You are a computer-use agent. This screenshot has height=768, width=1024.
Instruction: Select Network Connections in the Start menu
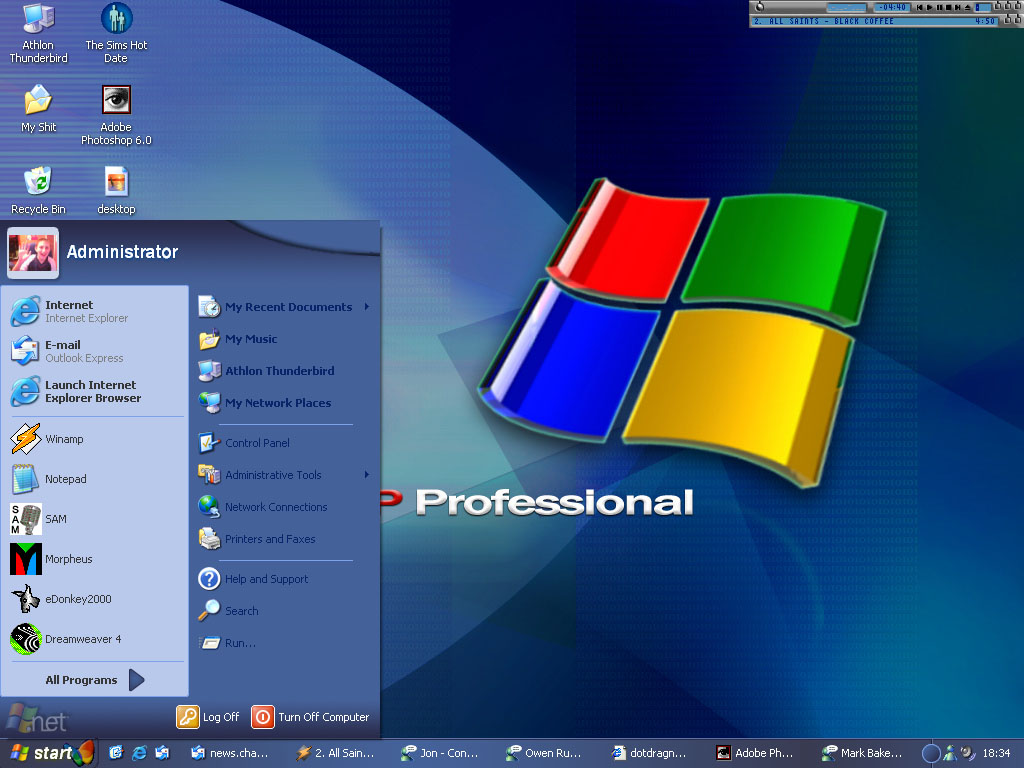[x=276, y=507]
